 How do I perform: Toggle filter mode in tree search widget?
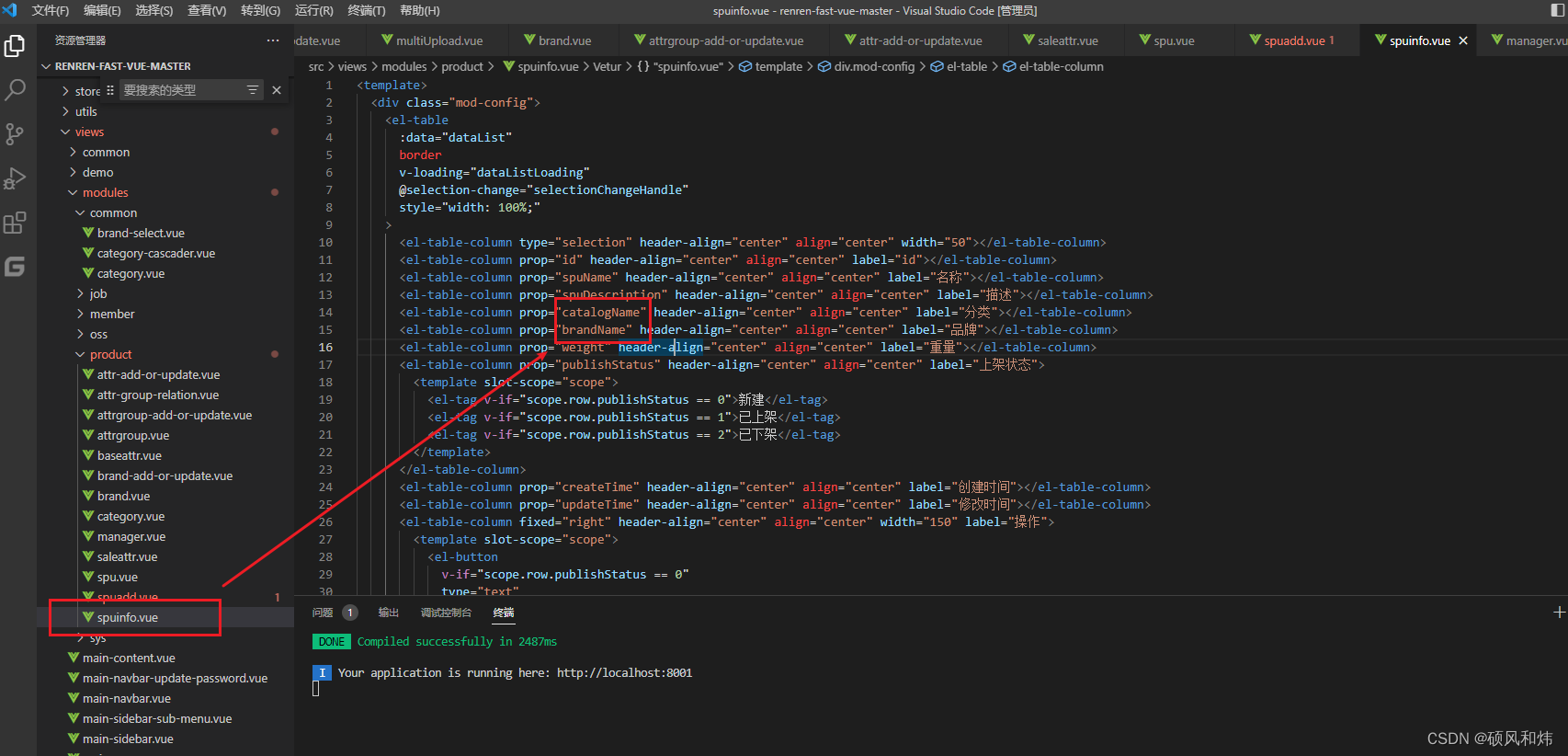[x=253, y=90]
